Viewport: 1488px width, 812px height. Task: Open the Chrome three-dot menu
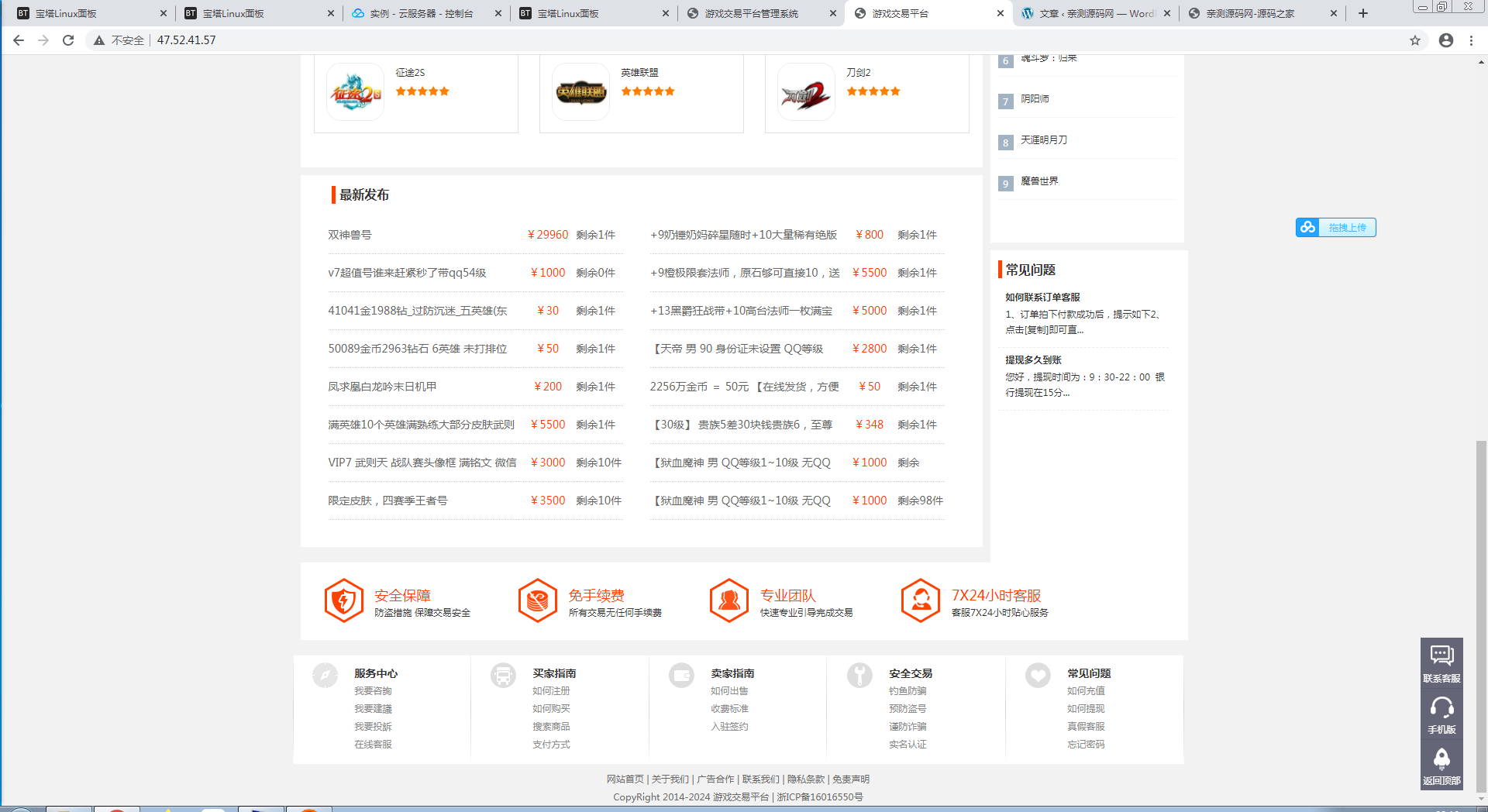click(x=1472, y=40)
